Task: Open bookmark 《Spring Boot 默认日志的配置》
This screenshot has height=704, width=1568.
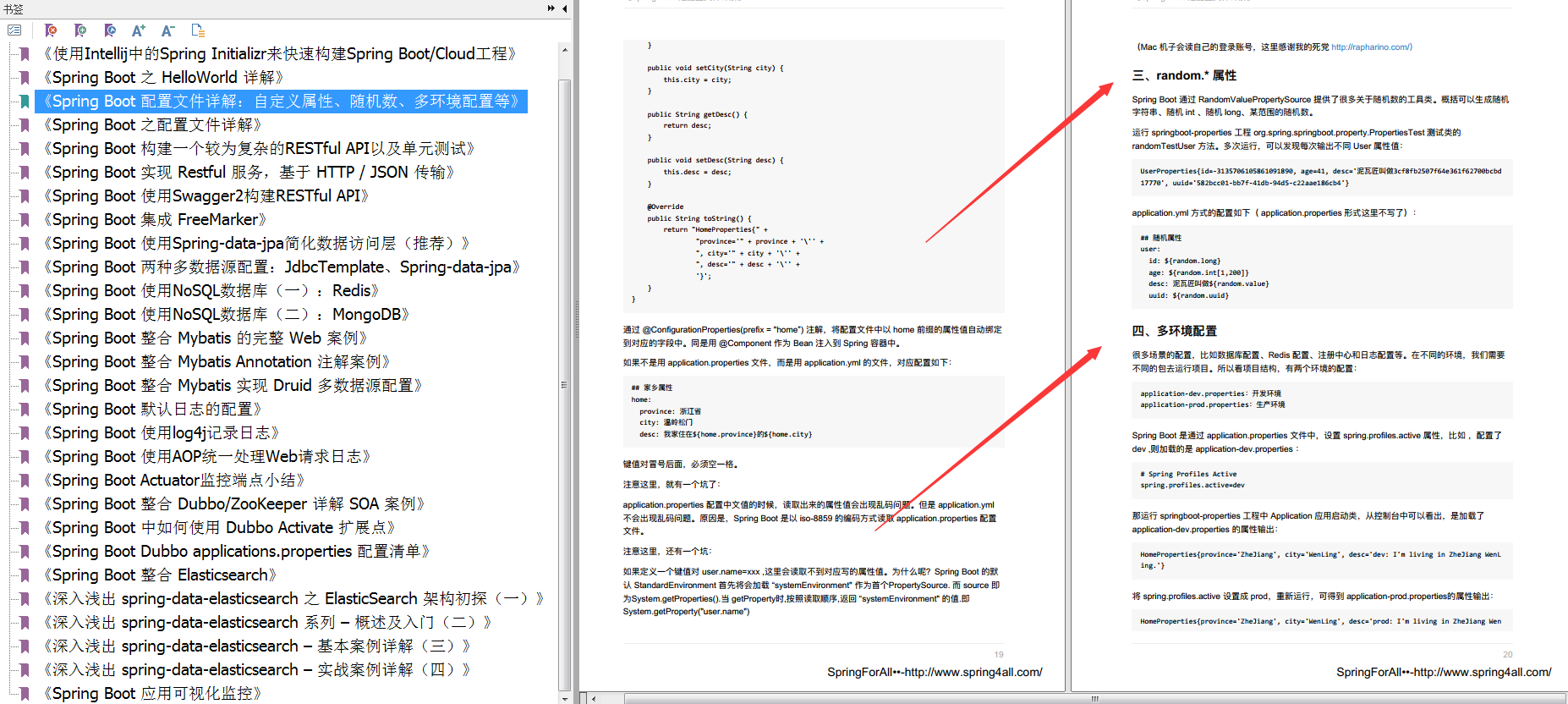Action: coord(152,410)
